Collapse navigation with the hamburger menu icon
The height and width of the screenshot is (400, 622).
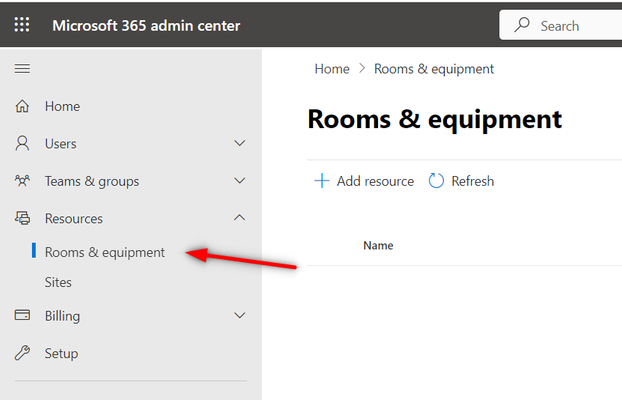tap(22, 69)
